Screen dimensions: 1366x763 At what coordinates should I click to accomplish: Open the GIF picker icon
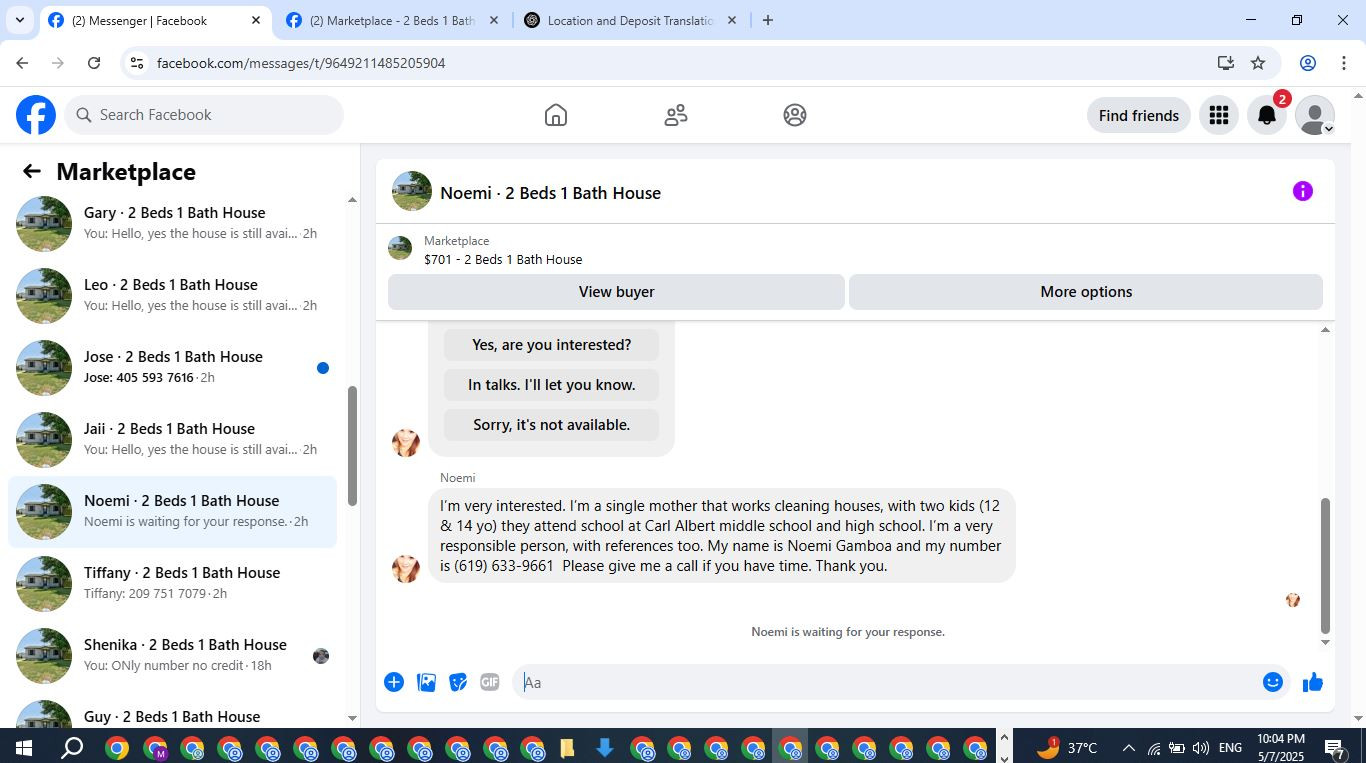[x=489, y=682]
